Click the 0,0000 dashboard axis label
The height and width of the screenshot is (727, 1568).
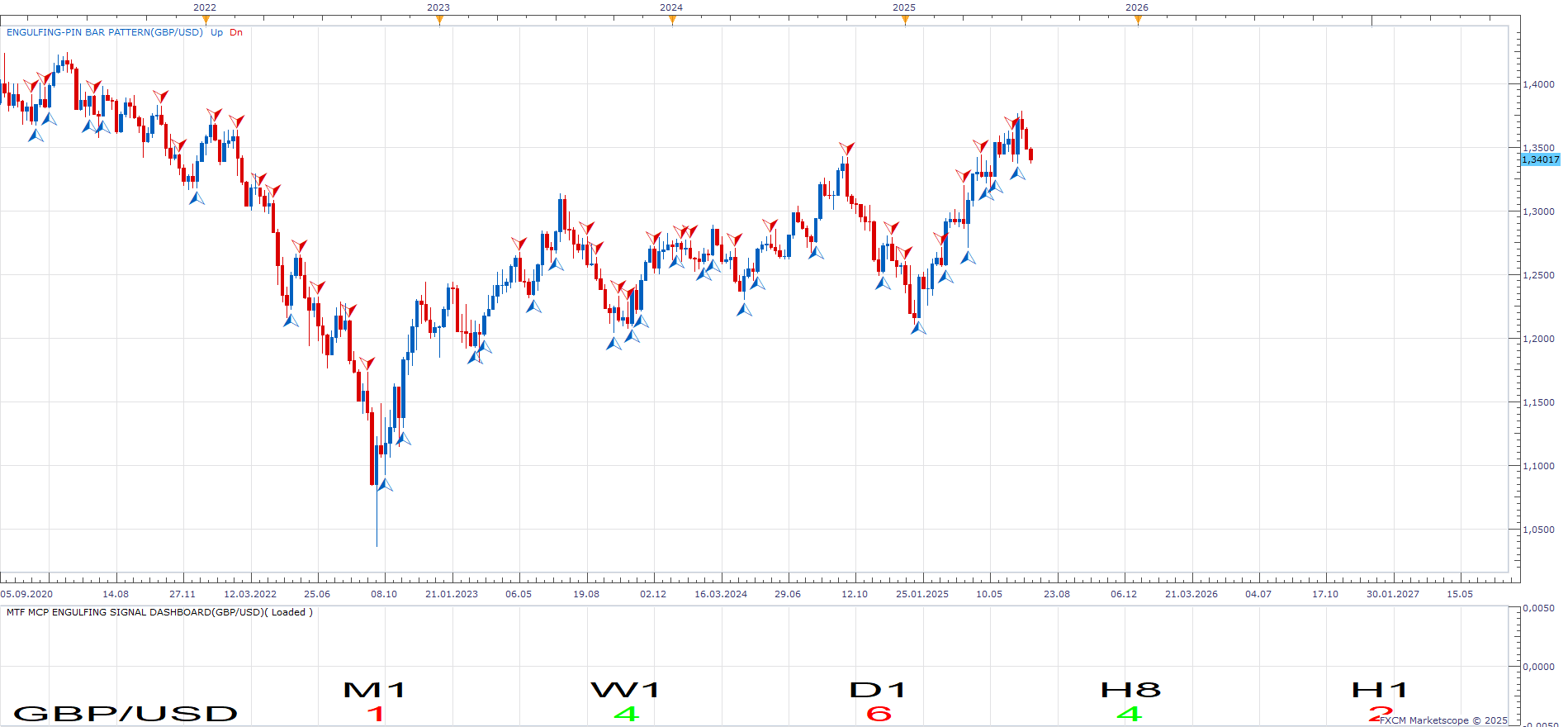tap(1538, 667)
